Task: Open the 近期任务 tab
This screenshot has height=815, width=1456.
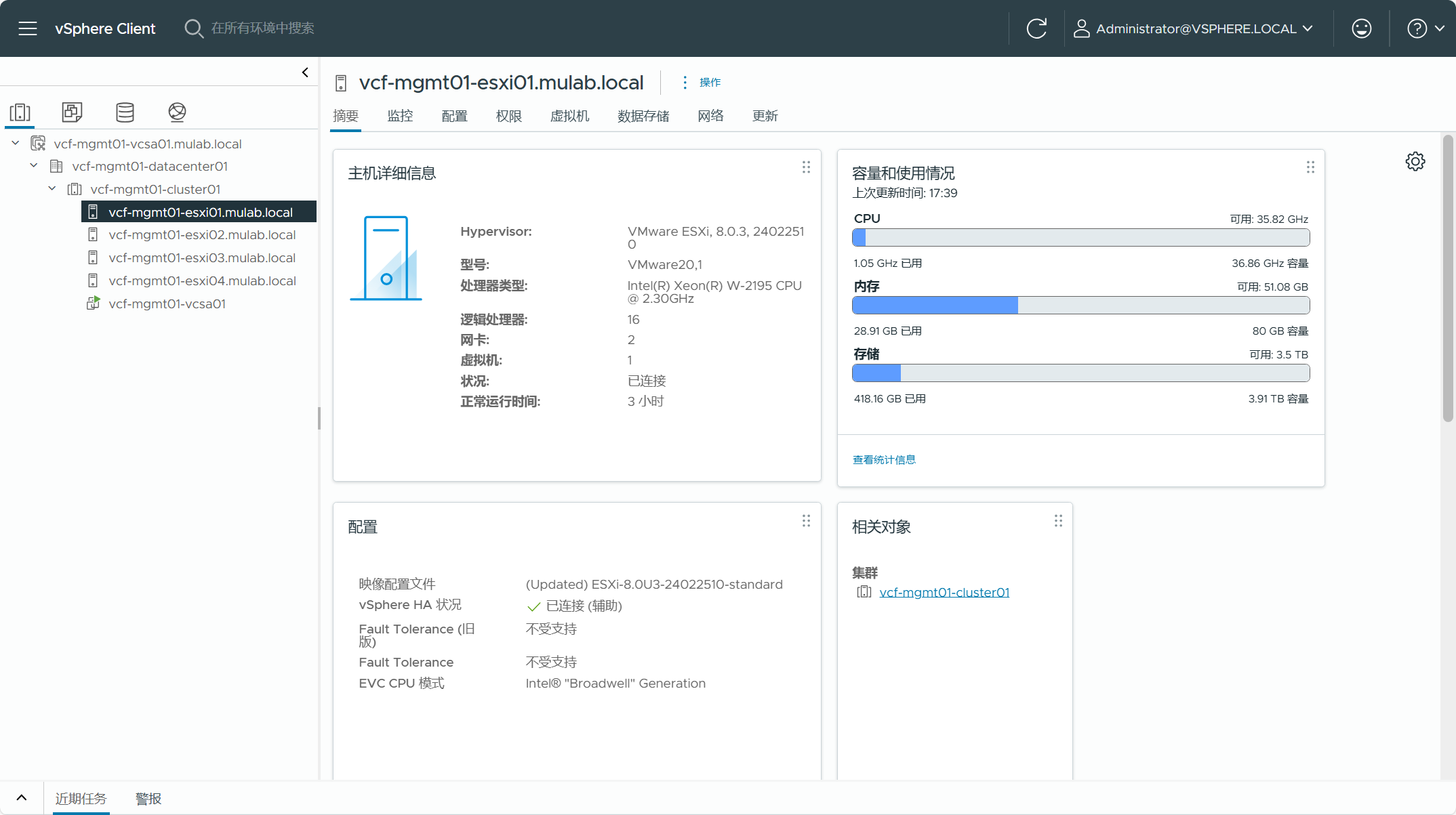Action: [x=81, y=799]
